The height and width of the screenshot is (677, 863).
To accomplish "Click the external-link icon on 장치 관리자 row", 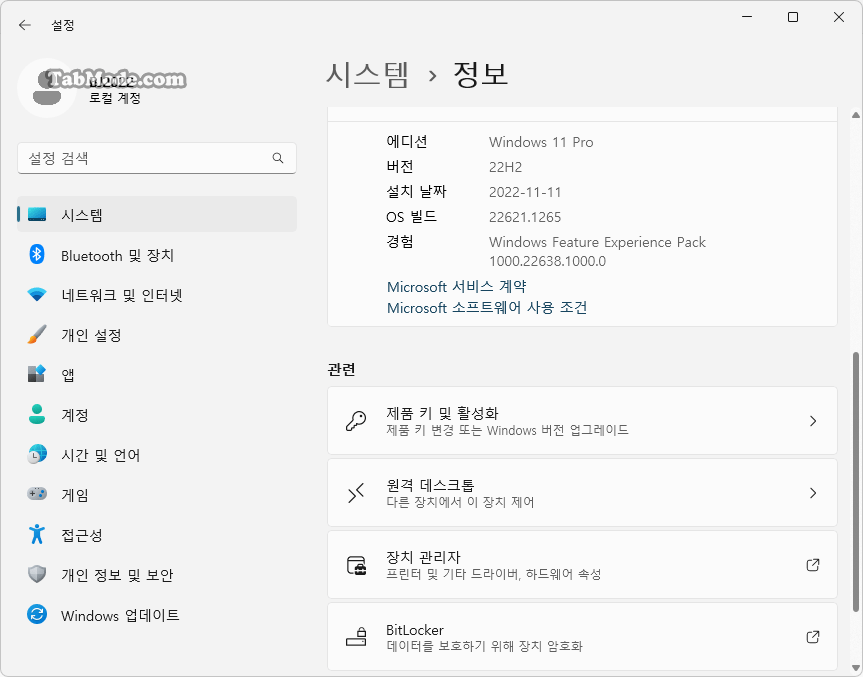I will coord(812,565).
